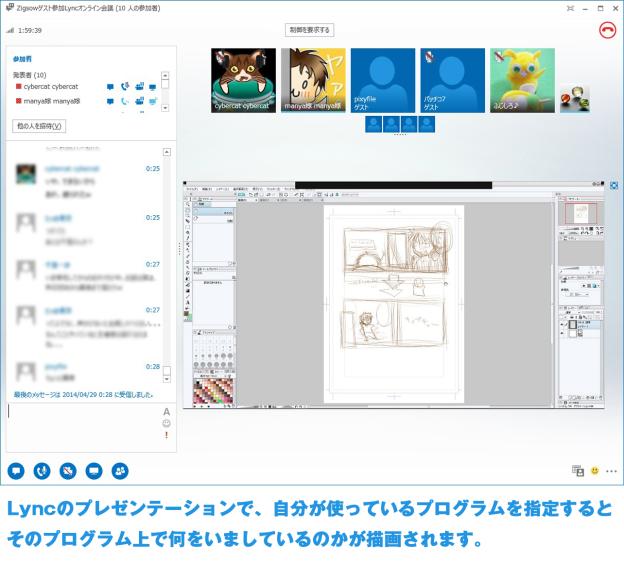Click phone audio icon in manya row
The height and width of the screenshot is (562, 624).
click(125, 101)
